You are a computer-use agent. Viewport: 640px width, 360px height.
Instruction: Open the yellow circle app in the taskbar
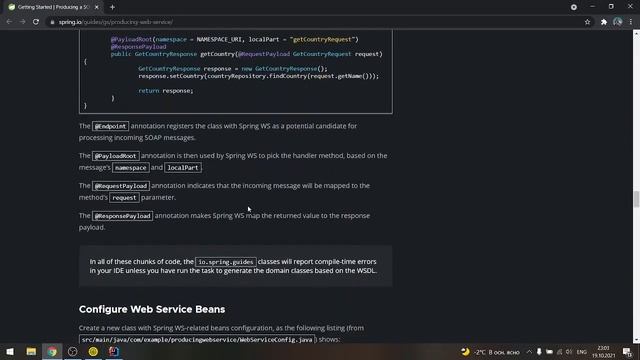coord(93,351)
